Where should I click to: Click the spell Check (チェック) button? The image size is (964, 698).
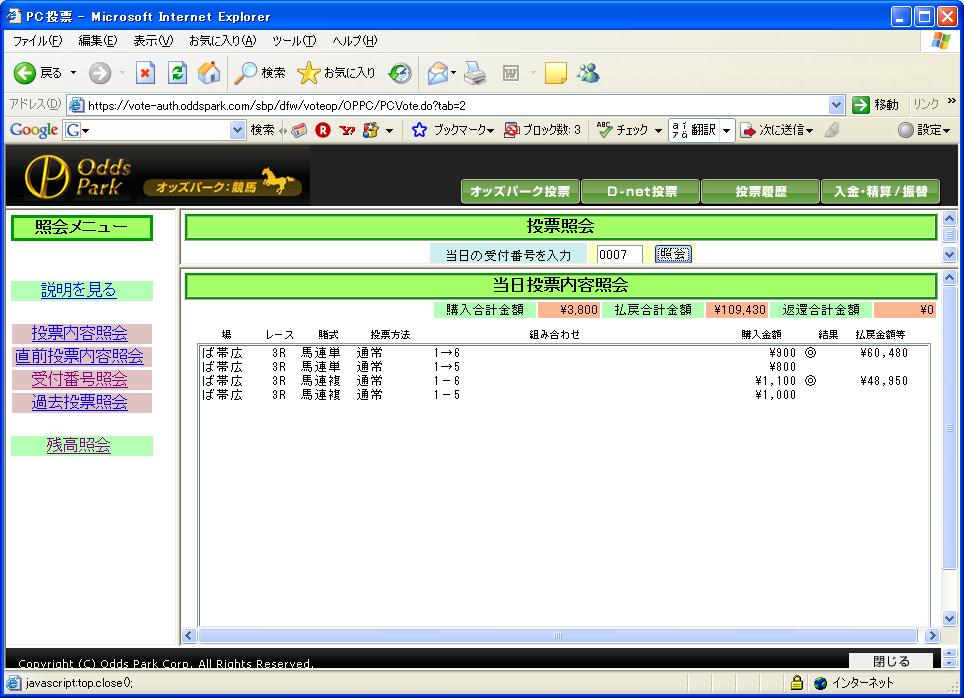[622, 130]
